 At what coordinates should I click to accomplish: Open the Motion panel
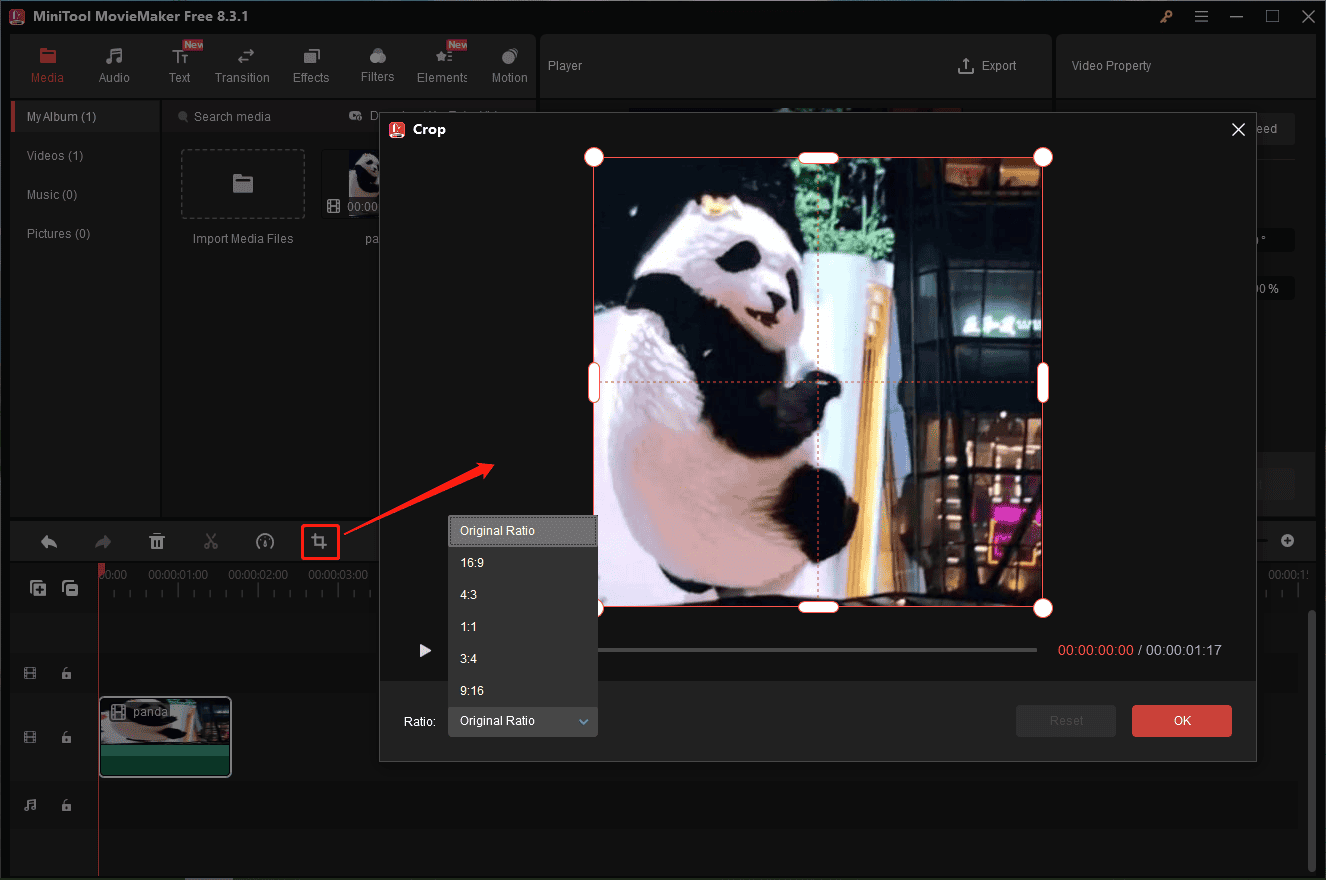click(509, 63)
